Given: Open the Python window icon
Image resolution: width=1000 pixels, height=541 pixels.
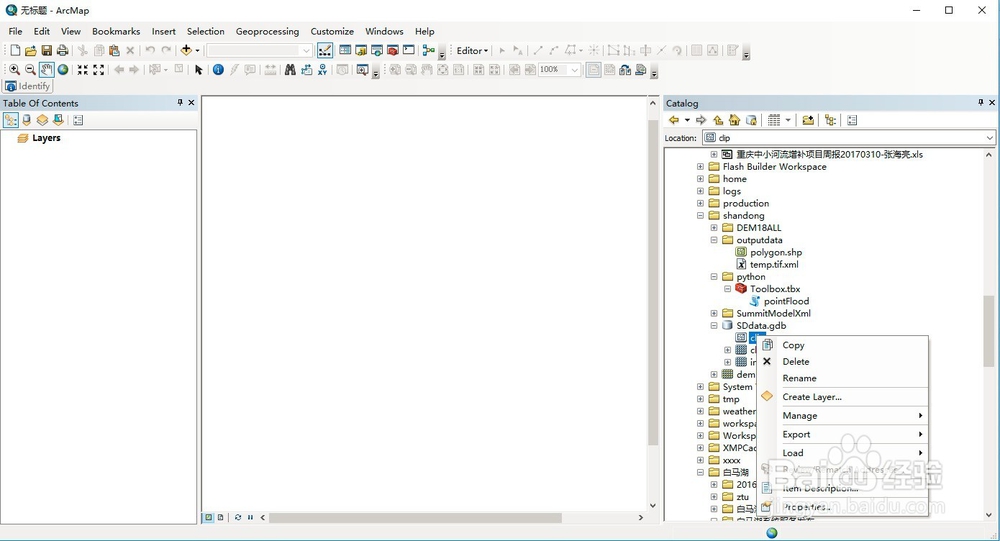Looking at the screenshot, I should click(x=409, y=50).
